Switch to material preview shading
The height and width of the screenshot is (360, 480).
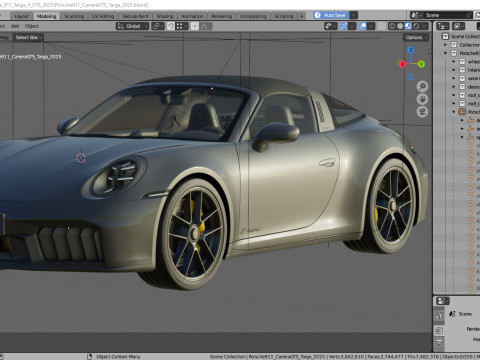(408, 26)
